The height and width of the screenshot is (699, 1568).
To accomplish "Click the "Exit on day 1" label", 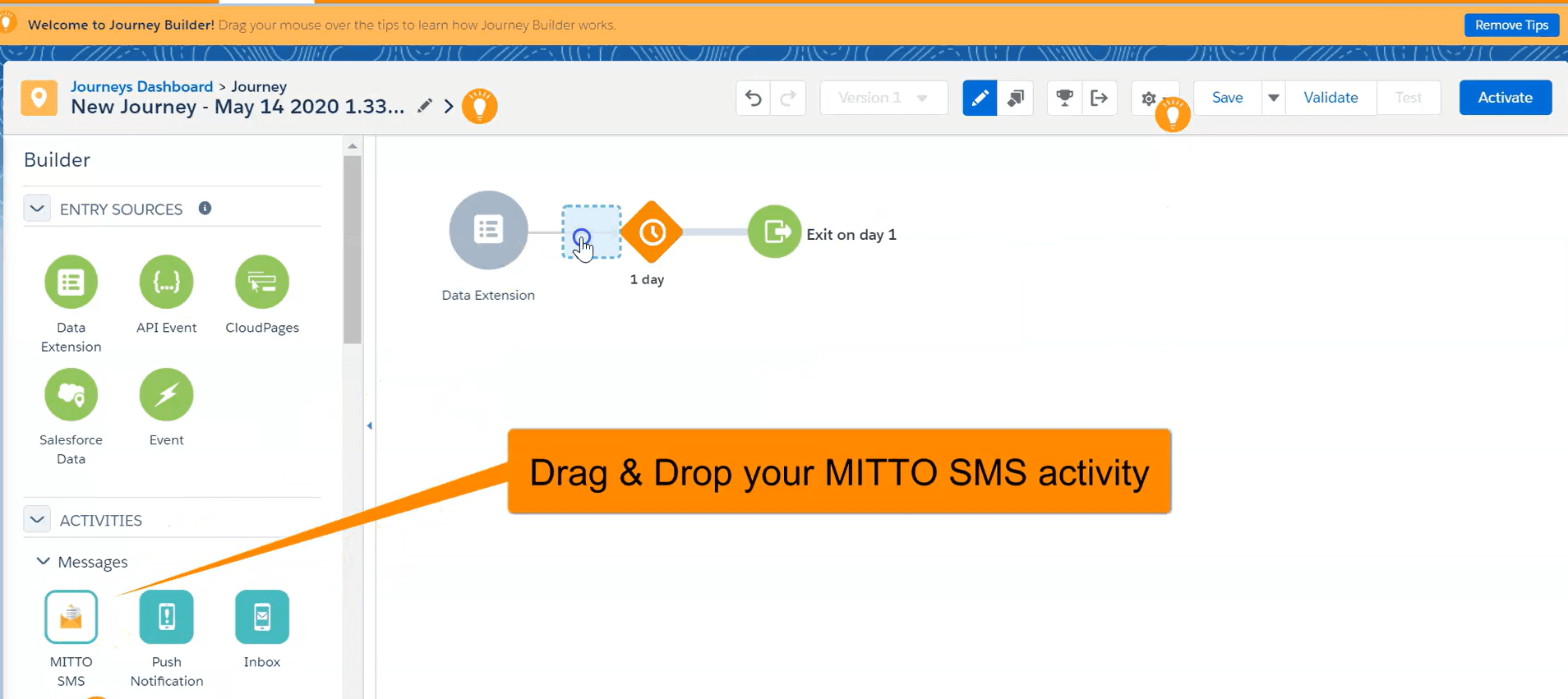I will pos(851,235).
